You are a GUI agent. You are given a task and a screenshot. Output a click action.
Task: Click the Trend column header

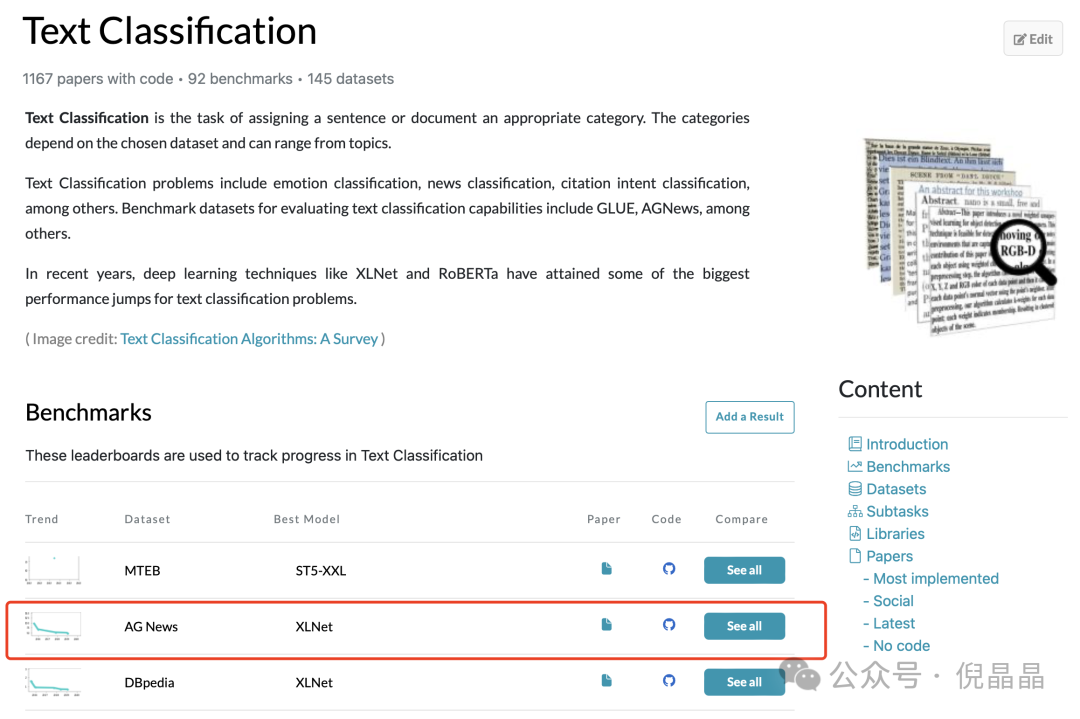pos(41,519)
